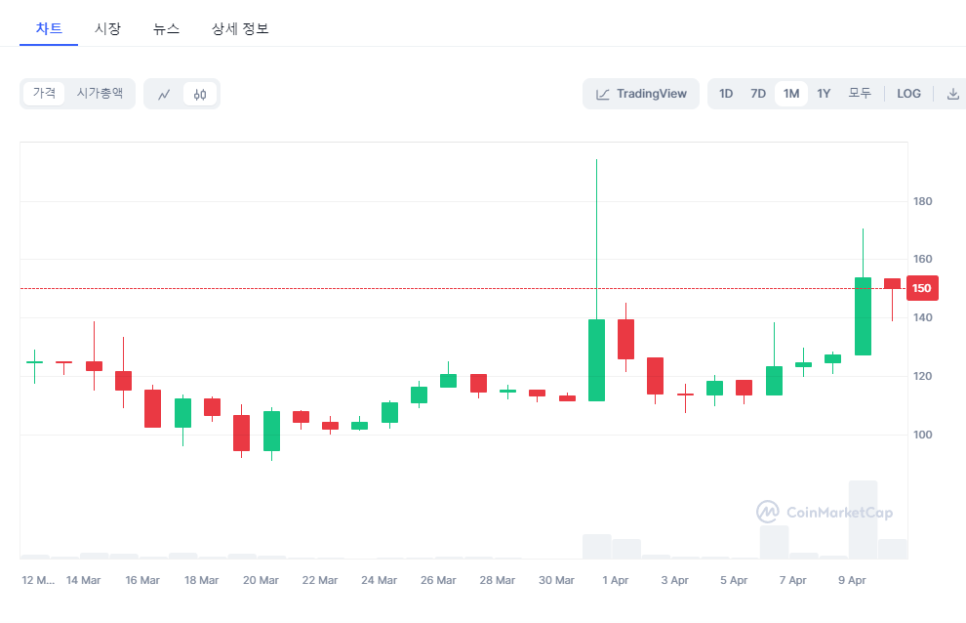Select the 가격 chart mode

click(44, 93)
